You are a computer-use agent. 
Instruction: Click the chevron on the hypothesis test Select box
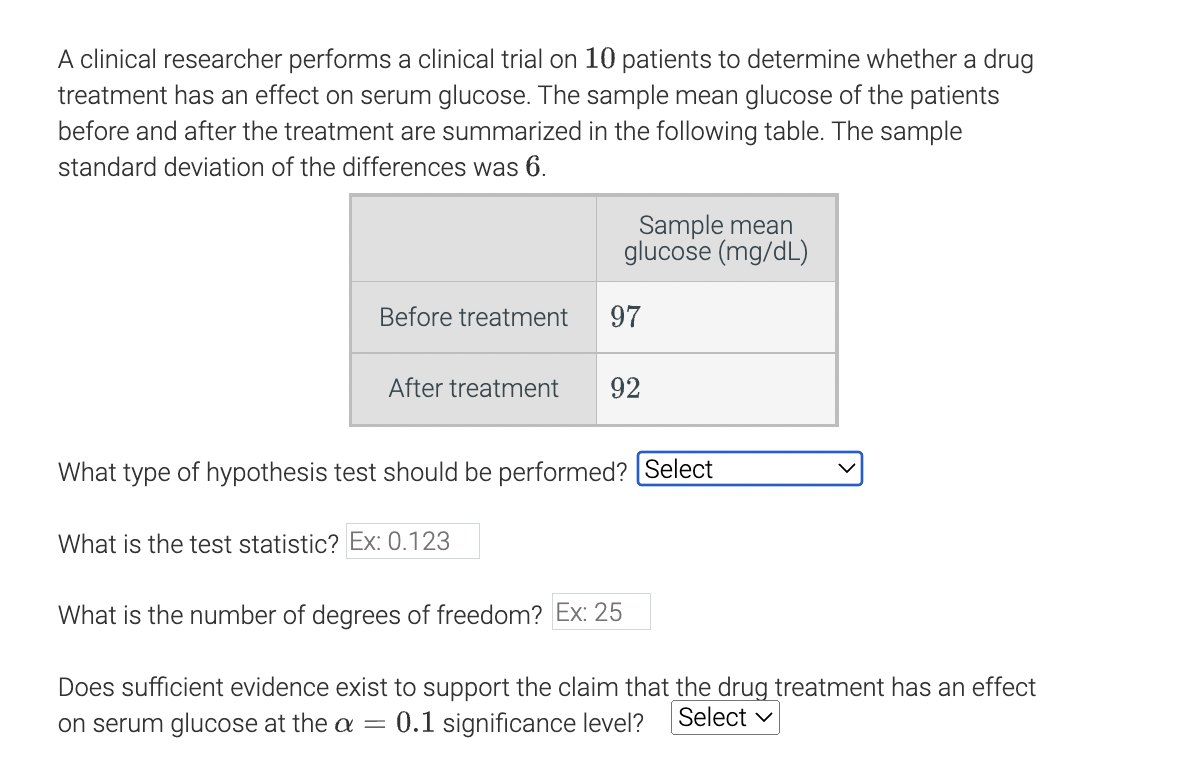847,468
